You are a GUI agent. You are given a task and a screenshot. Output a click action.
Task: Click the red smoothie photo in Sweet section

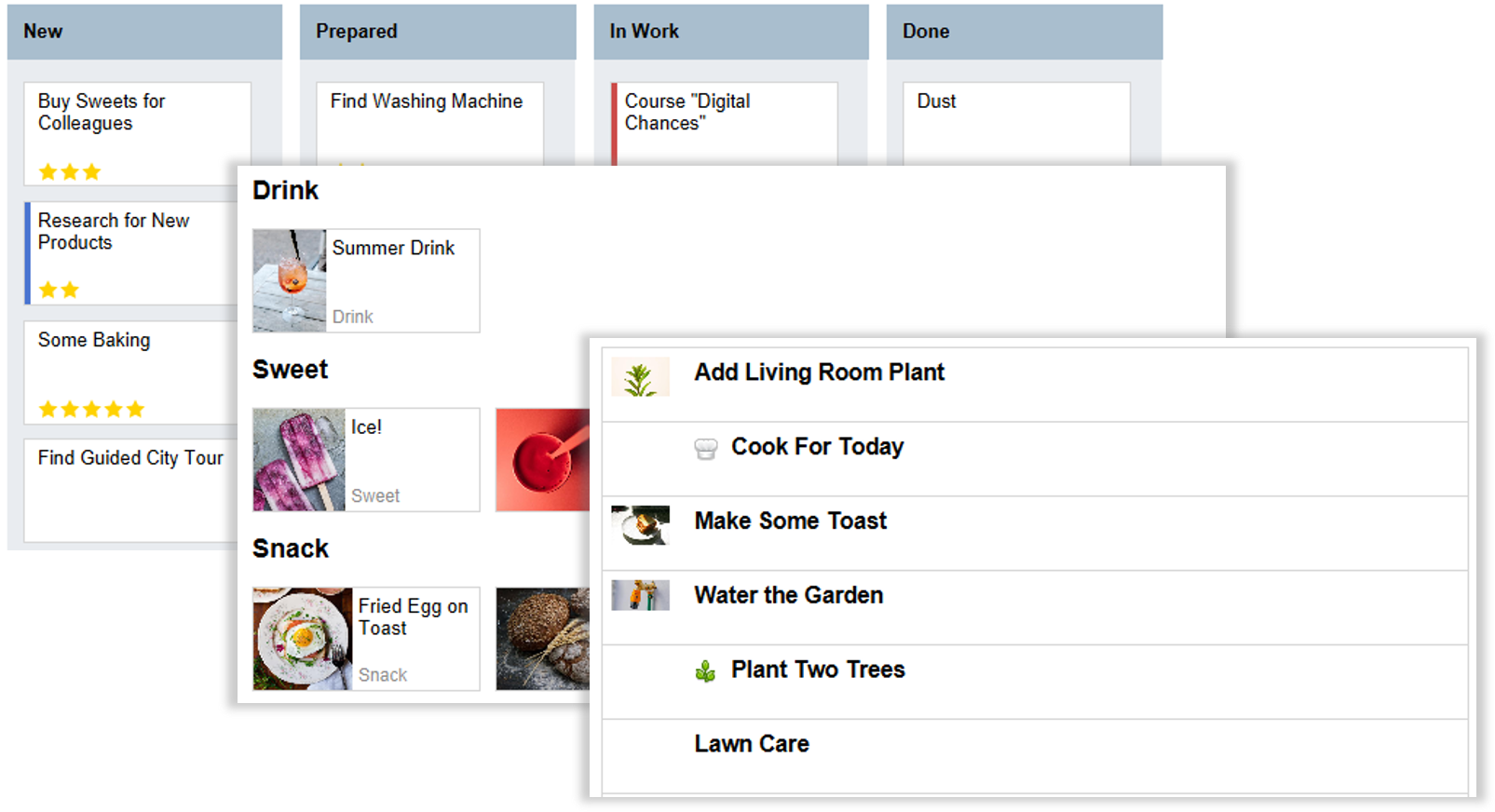[x=543, y=459]
